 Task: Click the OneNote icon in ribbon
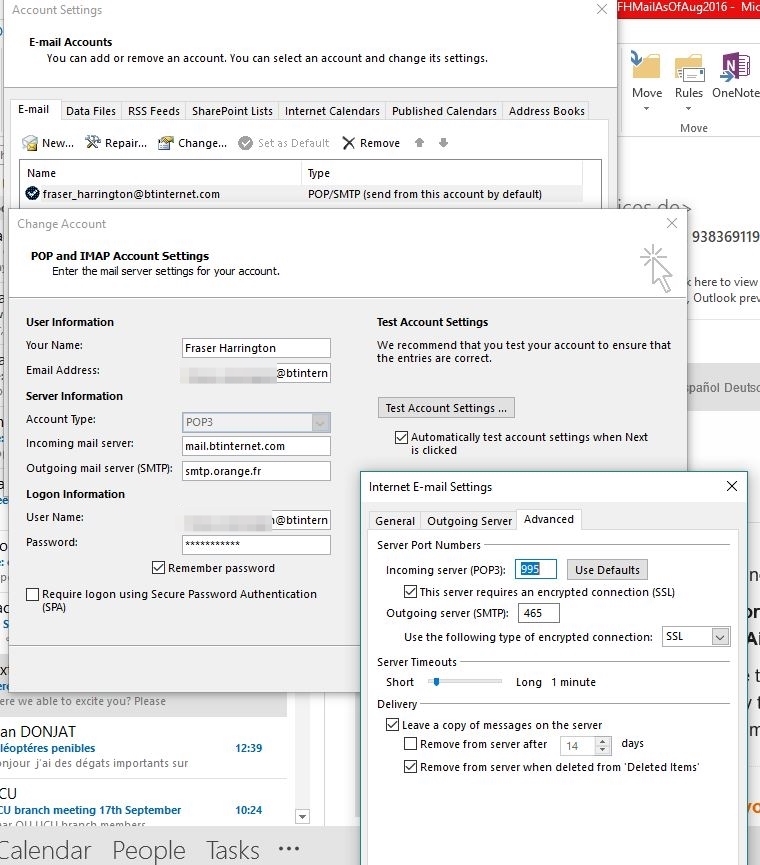(x=735, y=68)
